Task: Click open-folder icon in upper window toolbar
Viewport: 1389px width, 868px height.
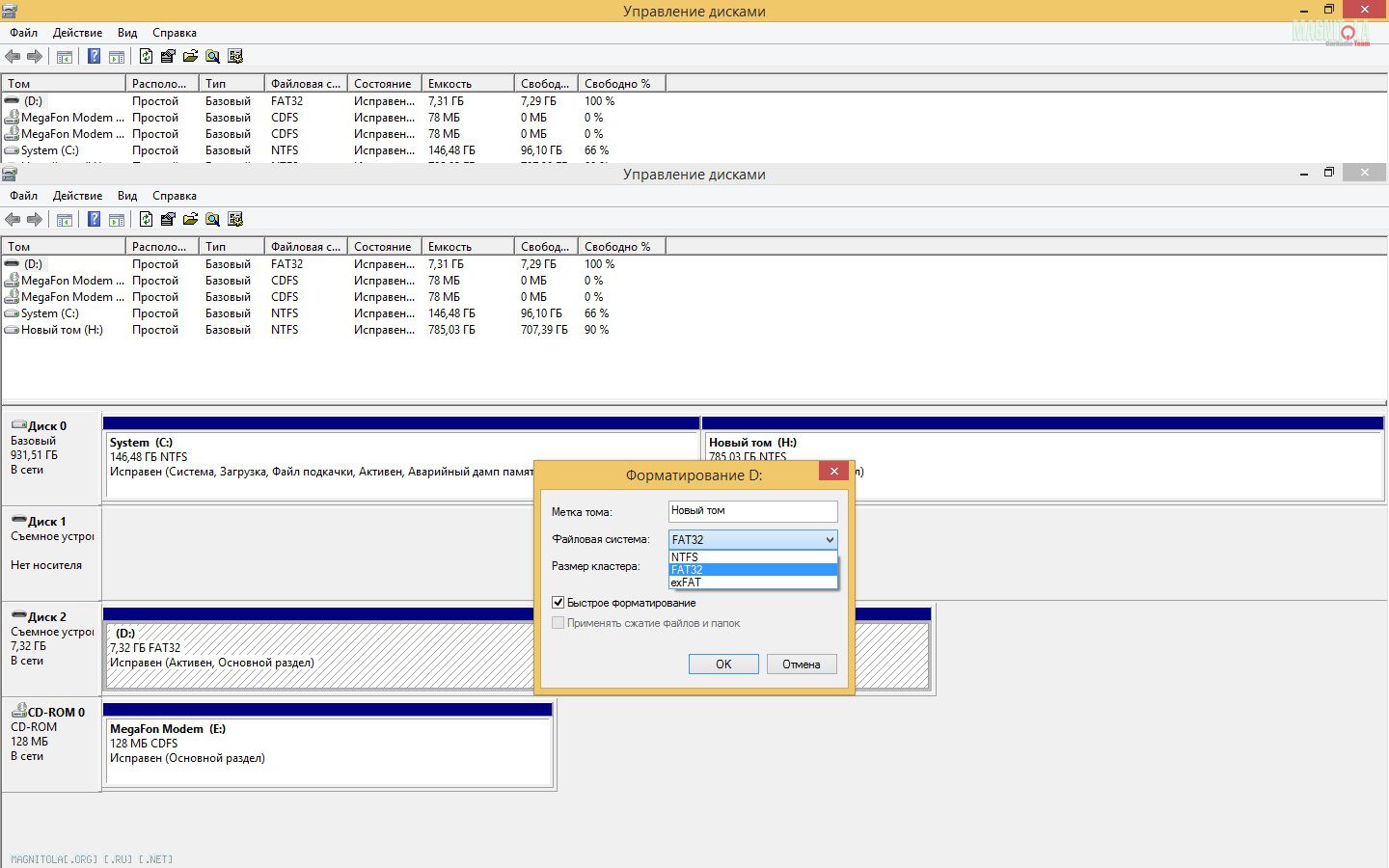Action: click(190, 57)
